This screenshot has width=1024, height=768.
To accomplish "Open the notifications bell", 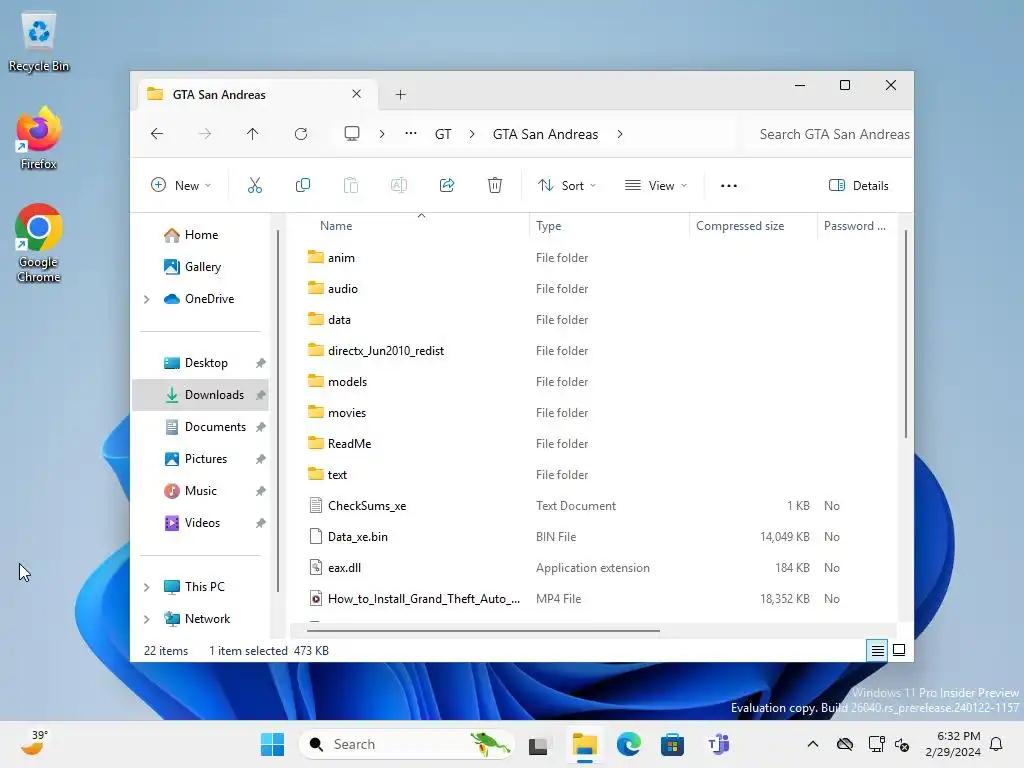I will (x=996, y=744).
